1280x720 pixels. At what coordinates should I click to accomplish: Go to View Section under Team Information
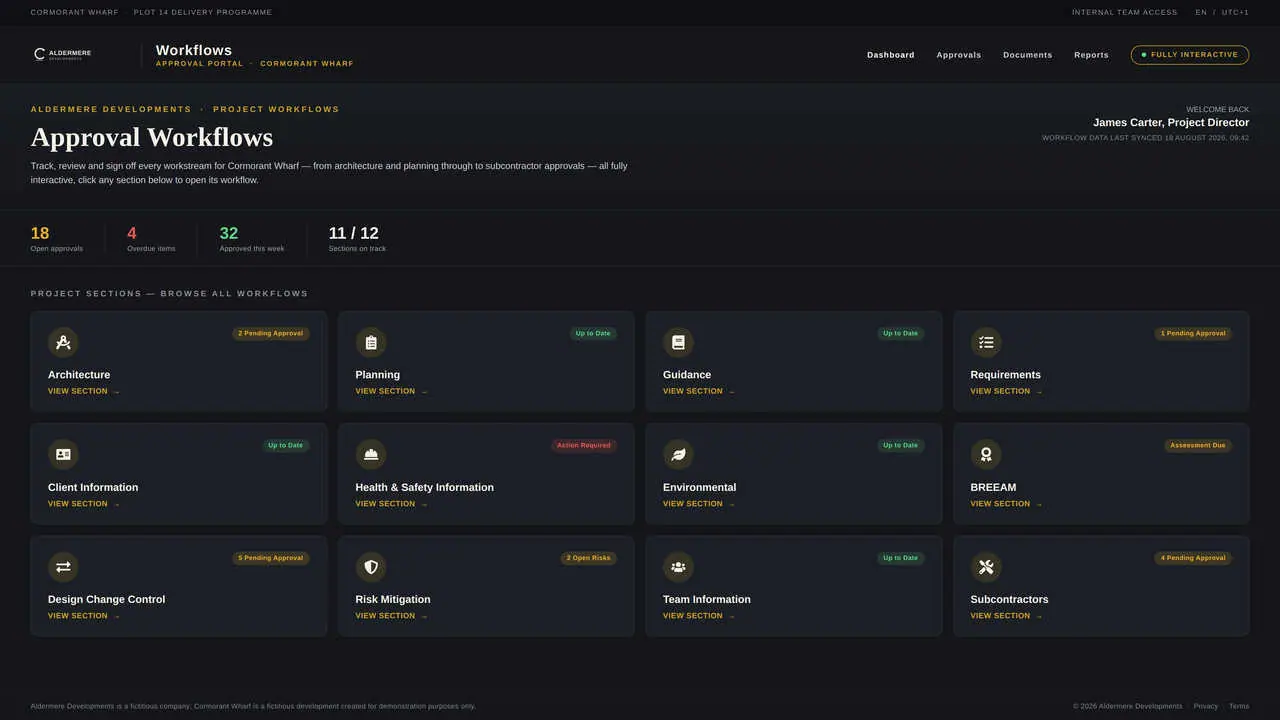tap(699, 616)
